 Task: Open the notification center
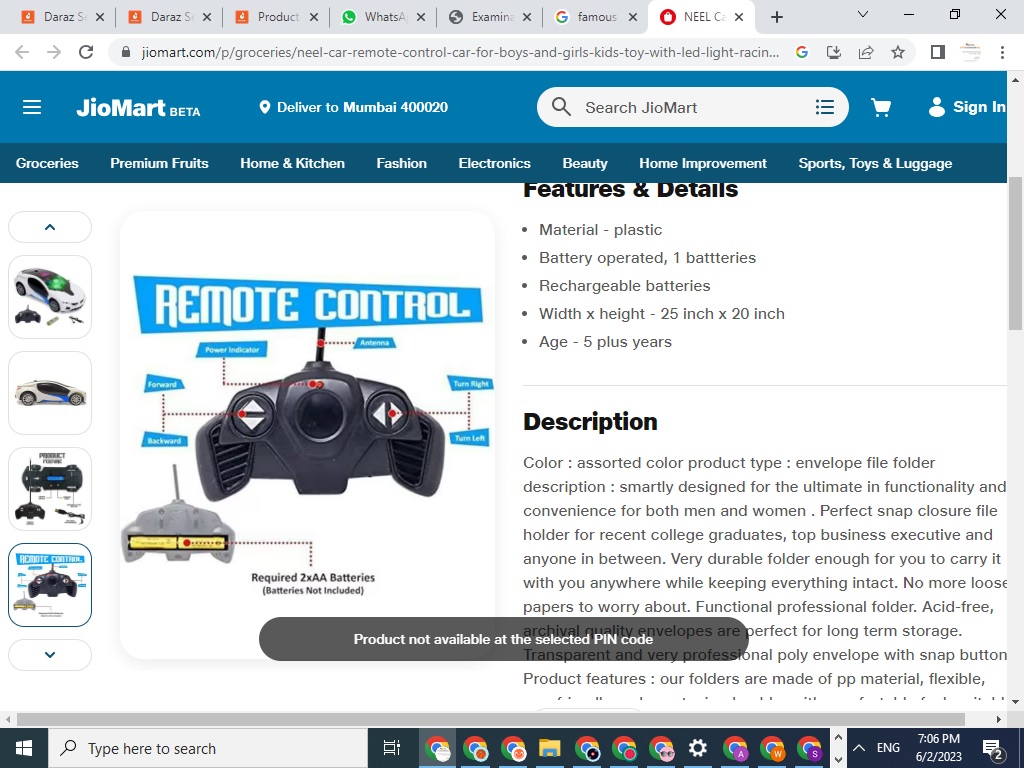point(992,748)
